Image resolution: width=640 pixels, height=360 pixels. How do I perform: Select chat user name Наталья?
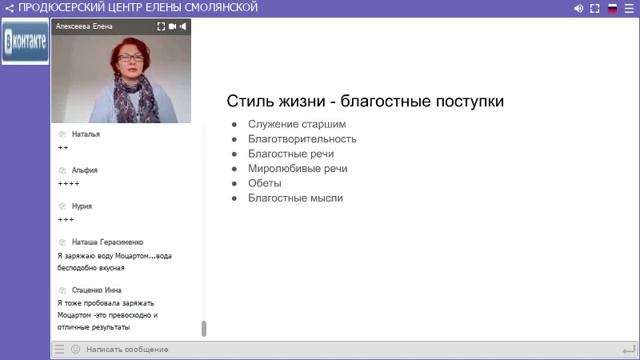point(86,134)
